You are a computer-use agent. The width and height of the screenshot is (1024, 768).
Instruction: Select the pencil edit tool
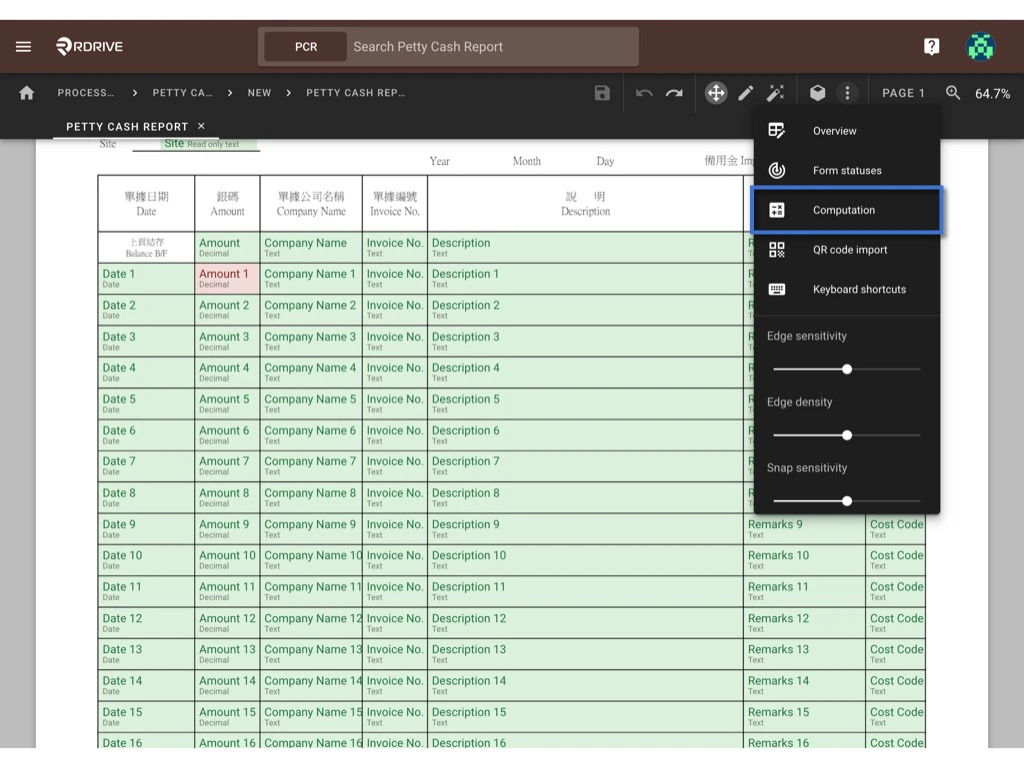(x=746, y=93)
